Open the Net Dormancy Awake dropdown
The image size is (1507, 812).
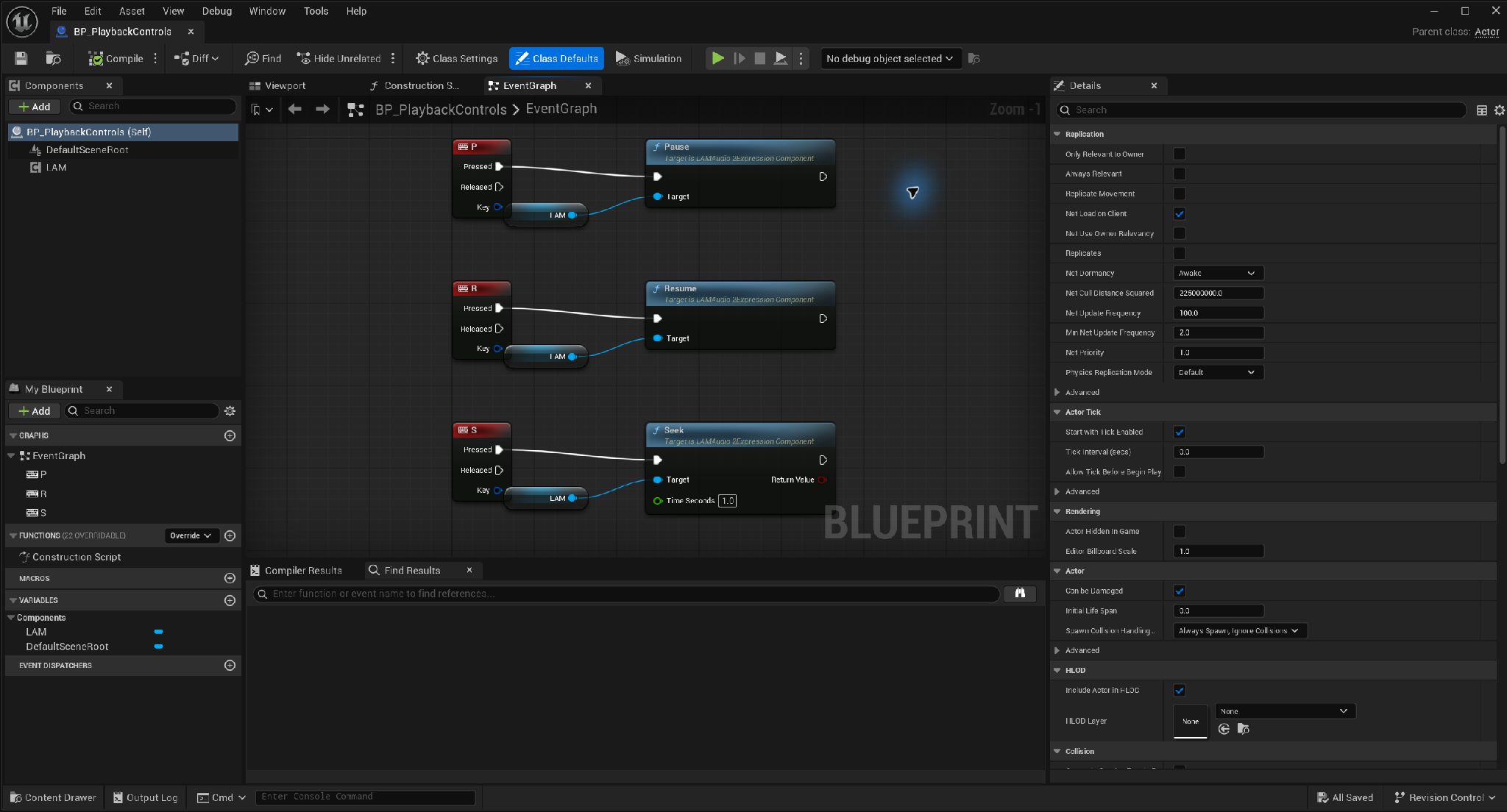click(x=1218, y=273)
